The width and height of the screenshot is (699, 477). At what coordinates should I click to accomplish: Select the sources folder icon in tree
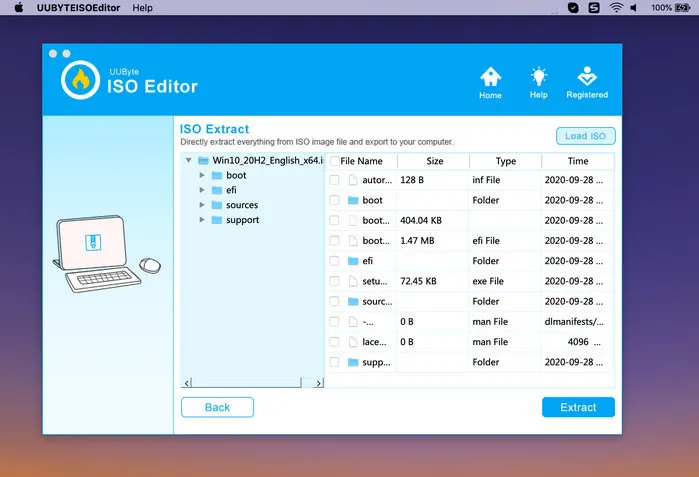(x=217, y=205)
